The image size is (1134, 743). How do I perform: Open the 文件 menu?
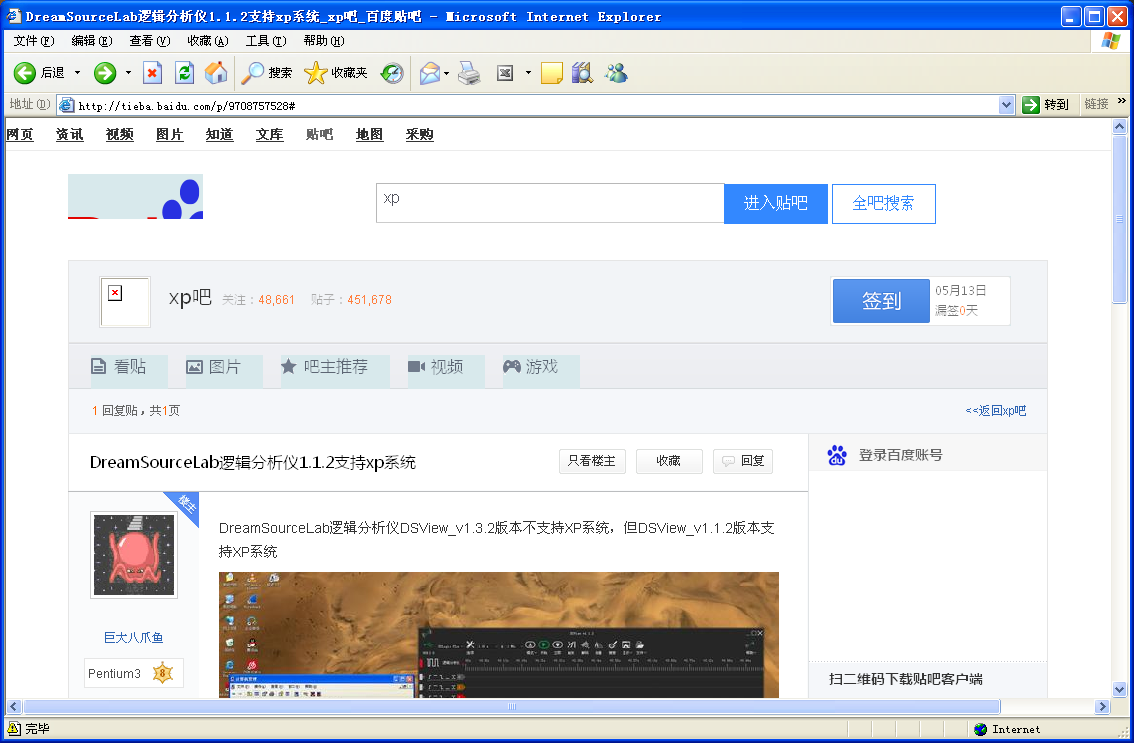click(x=34, y=41)
